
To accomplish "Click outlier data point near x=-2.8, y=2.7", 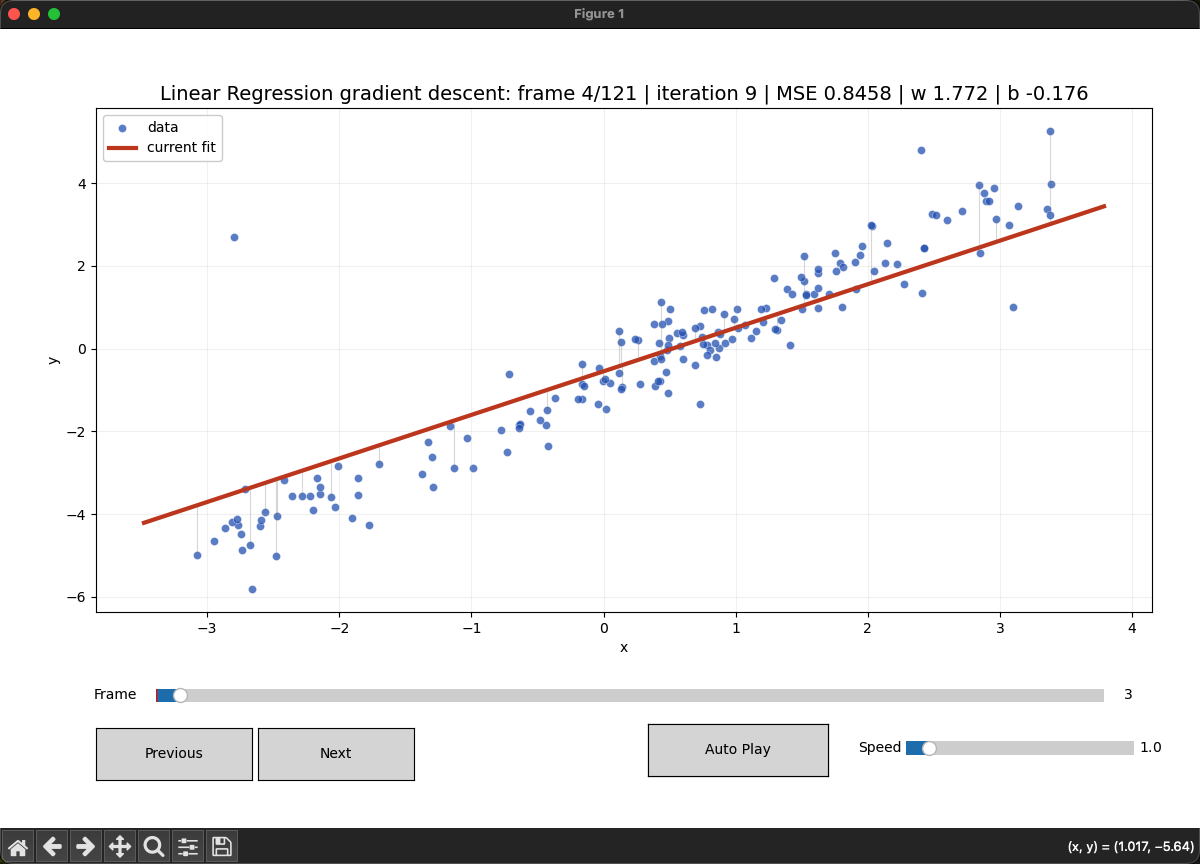I will (234, 237).
